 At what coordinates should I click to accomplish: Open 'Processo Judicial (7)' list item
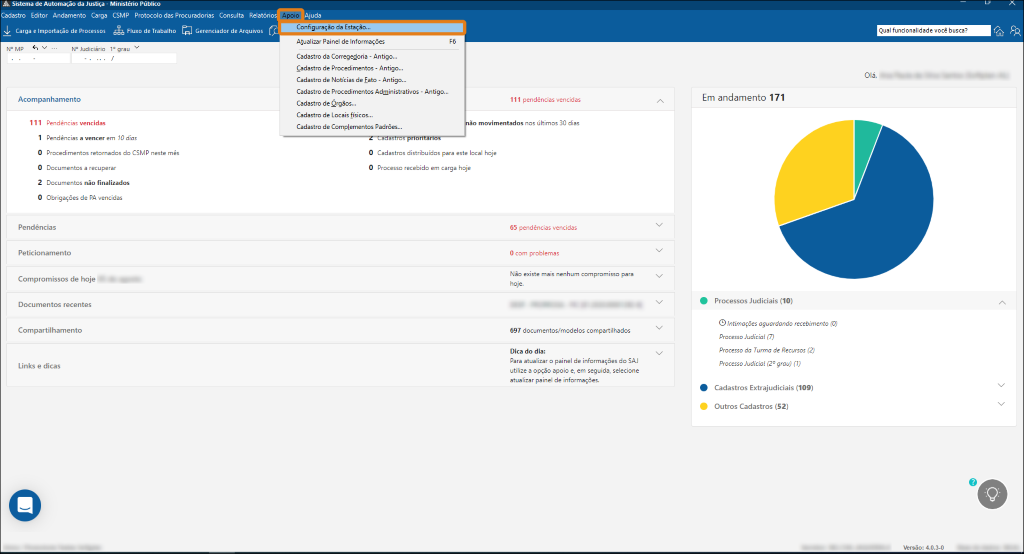pos(746,337)
